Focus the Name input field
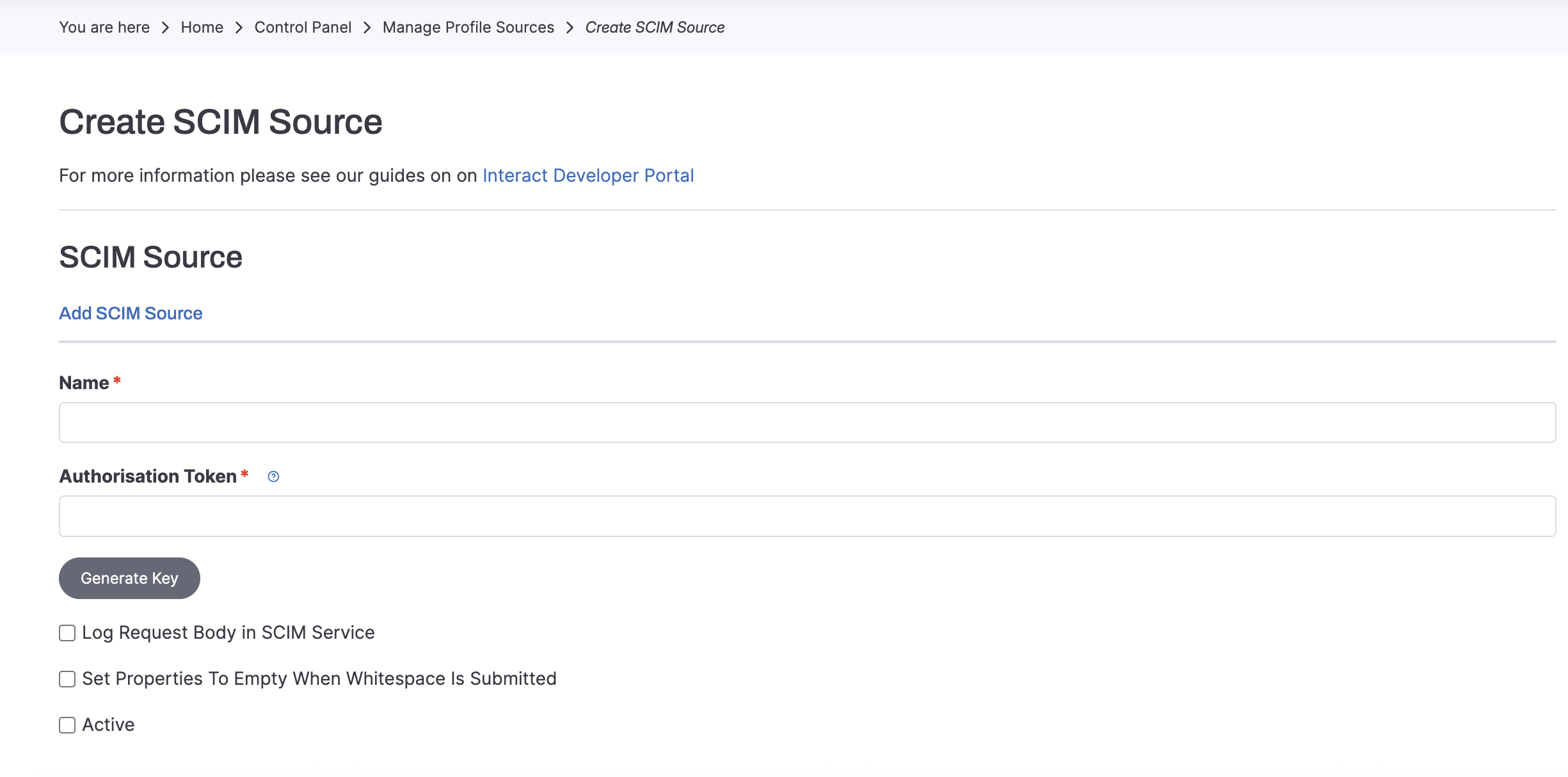The image size is (1568, 777). coord(807,422)
